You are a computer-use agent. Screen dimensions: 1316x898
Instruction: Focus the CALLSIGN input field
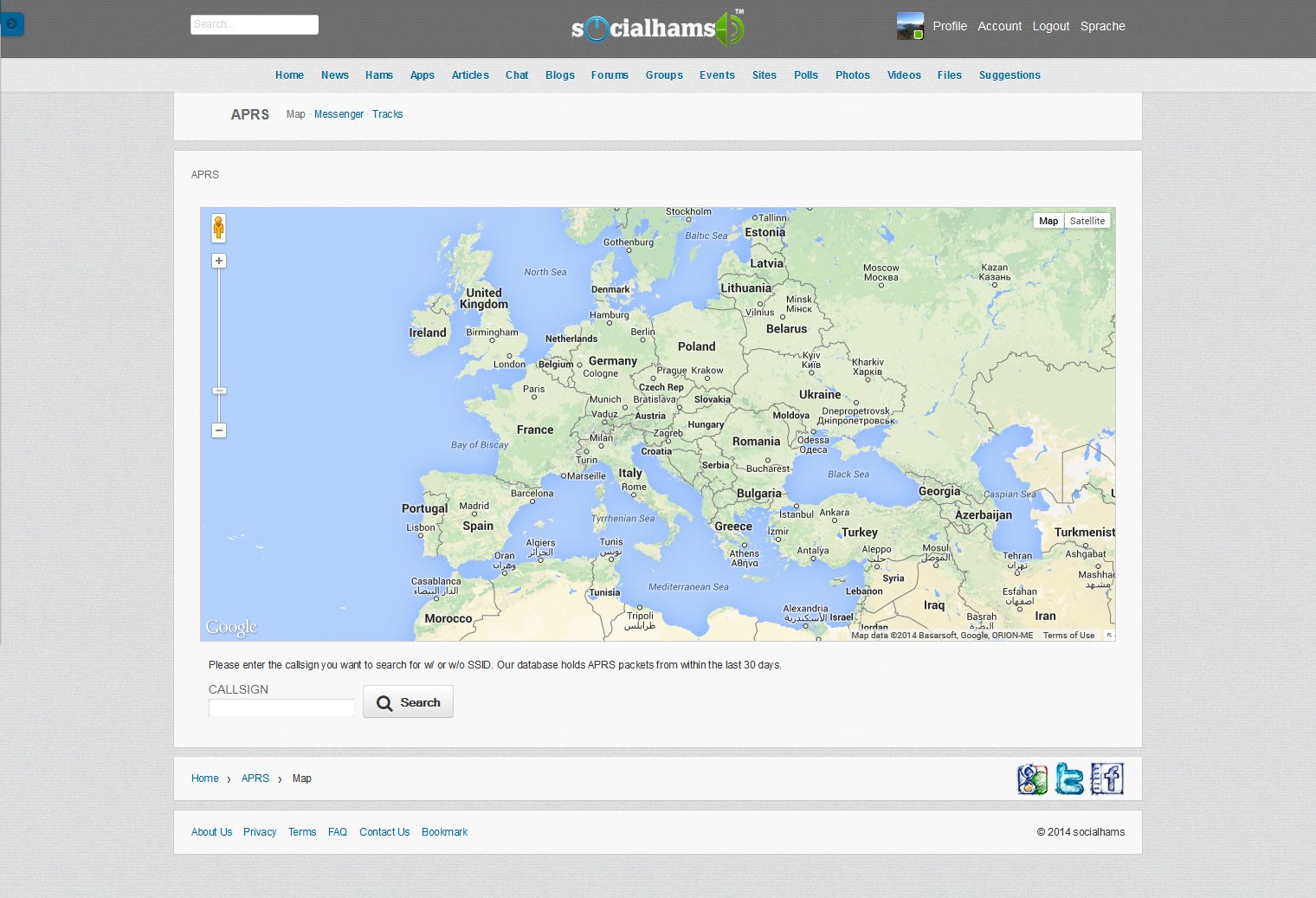click(281, 707)
